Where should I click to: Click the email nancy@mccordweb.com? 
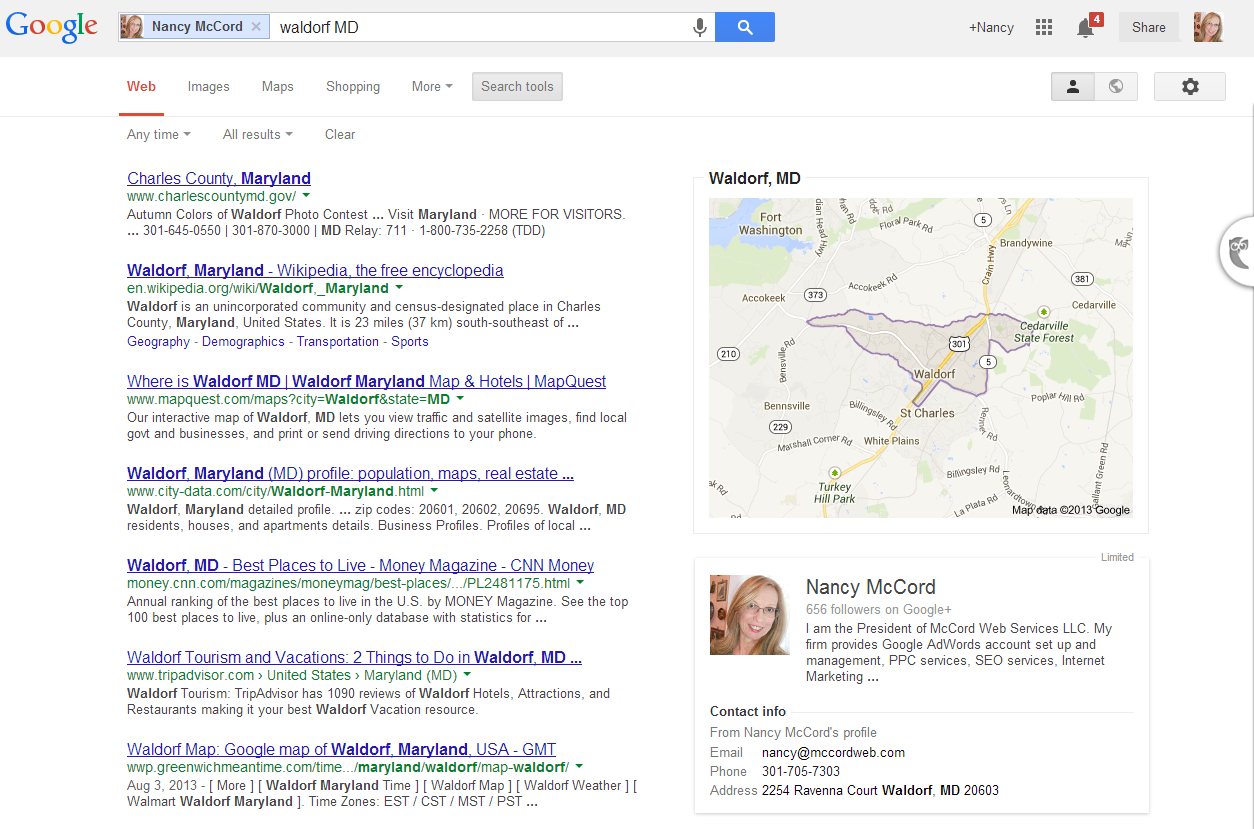click(833, 752)
